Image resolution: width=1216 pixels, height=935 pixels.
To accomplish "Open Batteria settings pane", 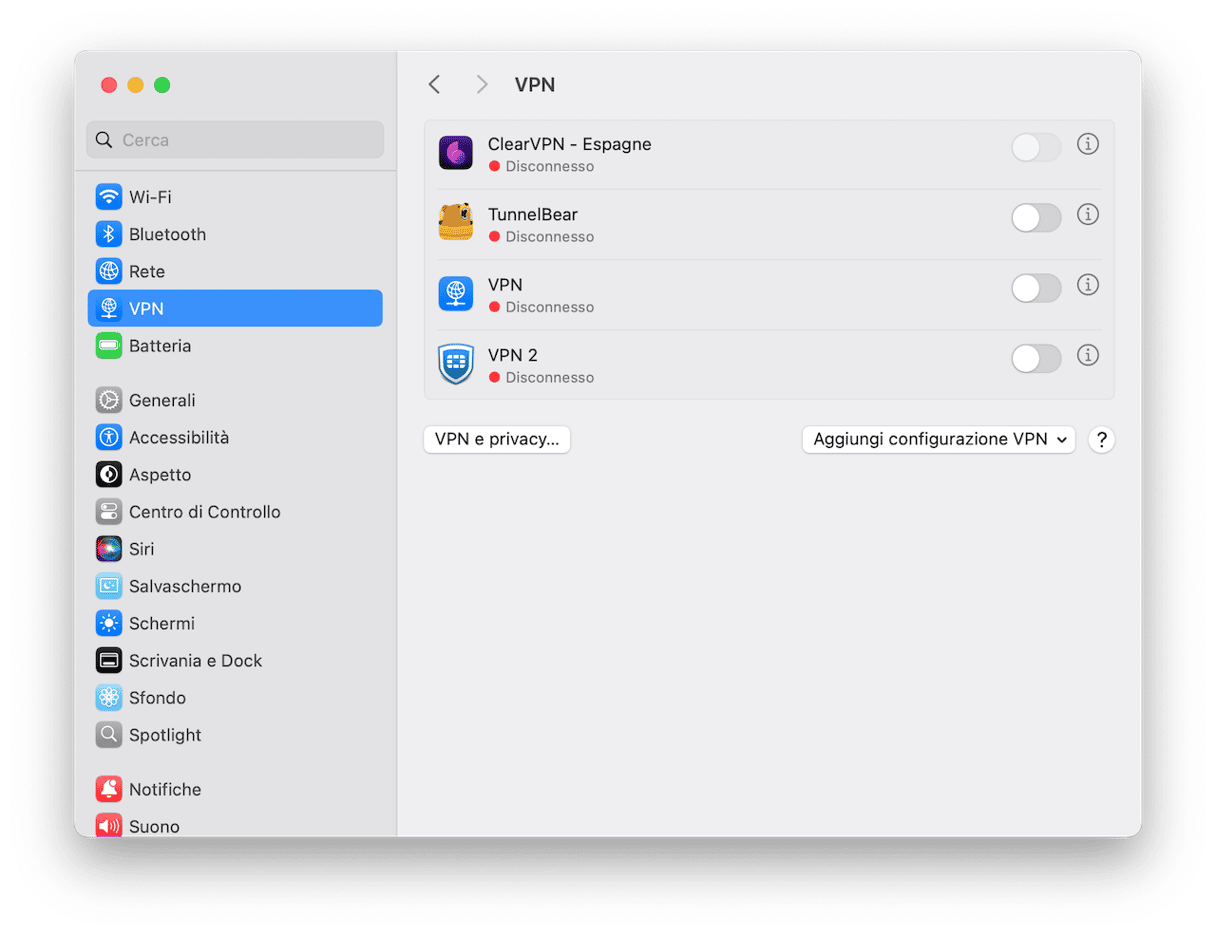I will (159, 346).
